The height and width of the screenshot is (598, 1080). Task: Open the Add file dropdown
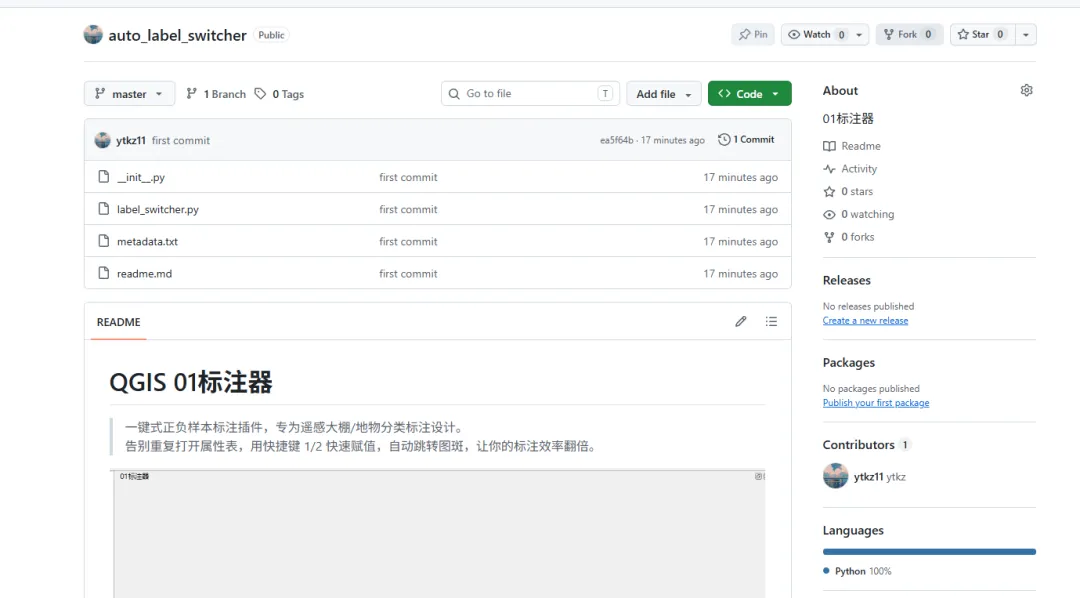click(x=663, y=94)
